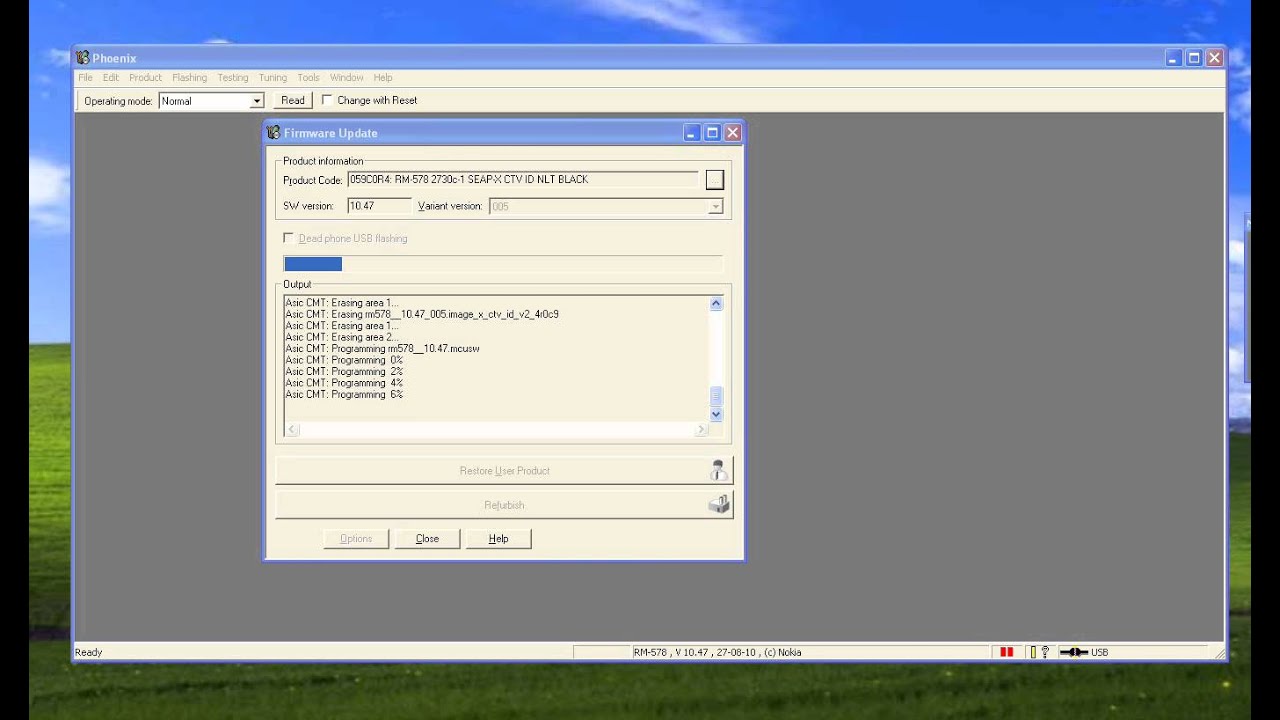This screenshot has width=1280, height=720.
Task: Open the Help menu in menu bar
Action: [383, 77]
